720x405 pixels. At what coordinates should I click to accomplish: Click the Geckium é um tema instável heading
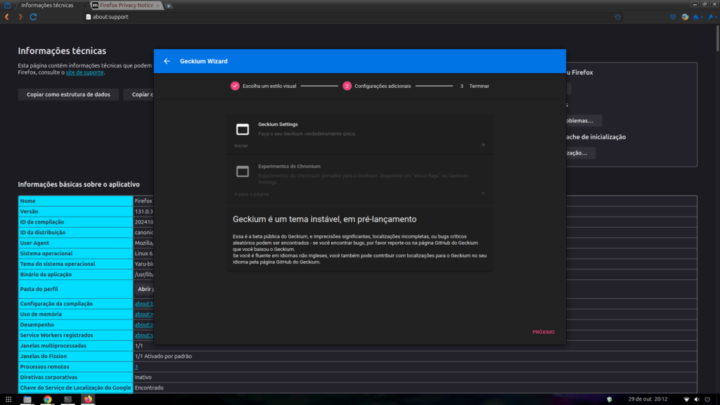(x=325, y=219)
